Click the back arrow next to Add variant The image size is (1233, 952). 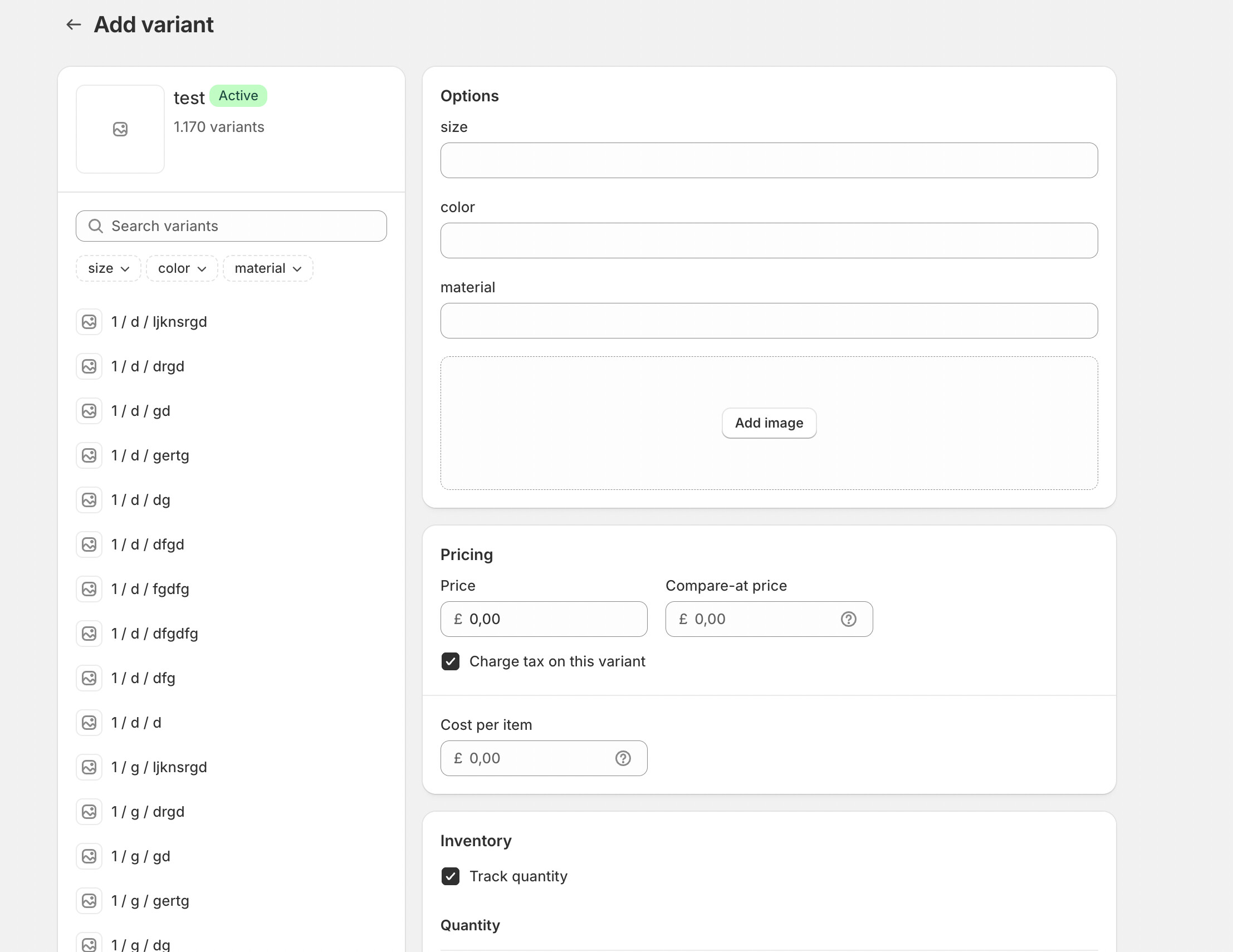pos(74,24)
